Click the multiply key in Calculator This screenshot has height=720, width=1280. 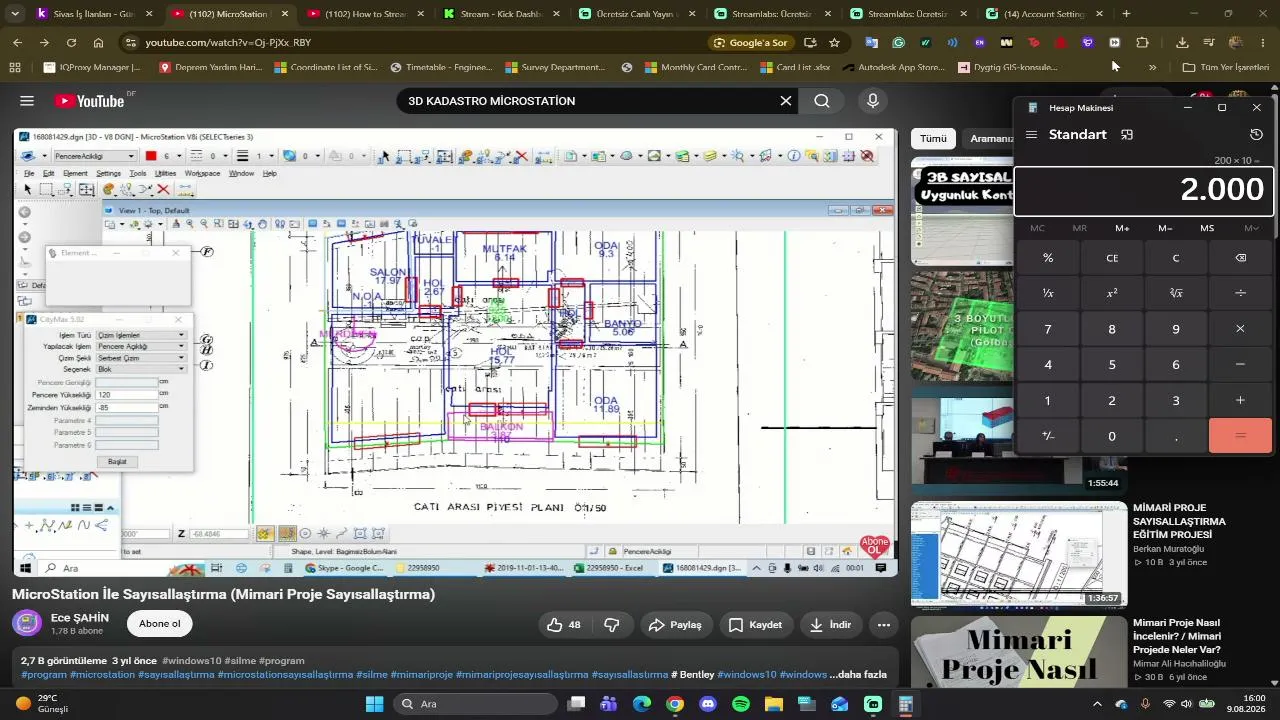pos(1240,329)
